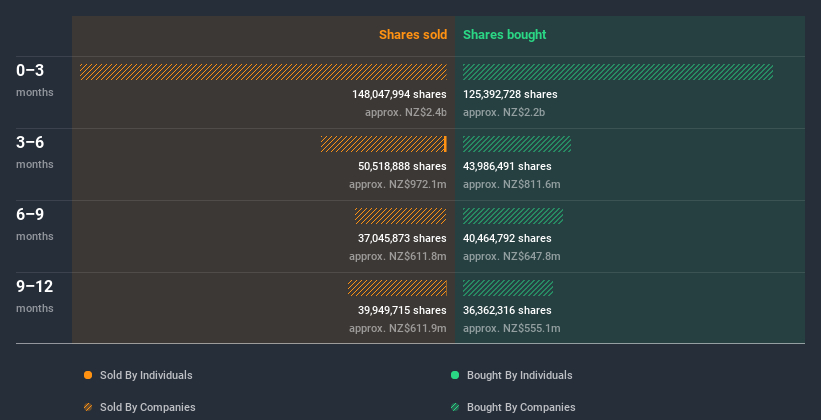Click 'approx. NZ$2.4b' amount
Screen dimensions: 821x420
(406, 112)
